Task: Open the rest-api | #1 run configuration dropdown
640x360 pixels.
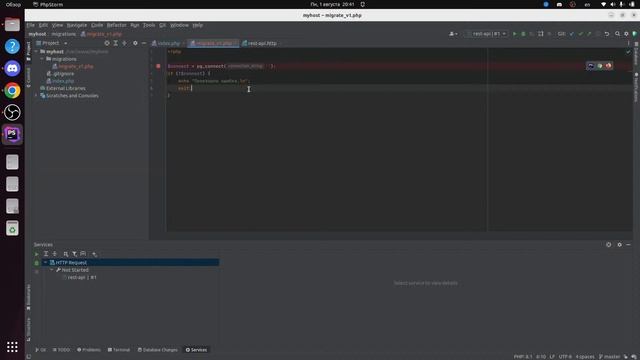Action: pos(487,34)
